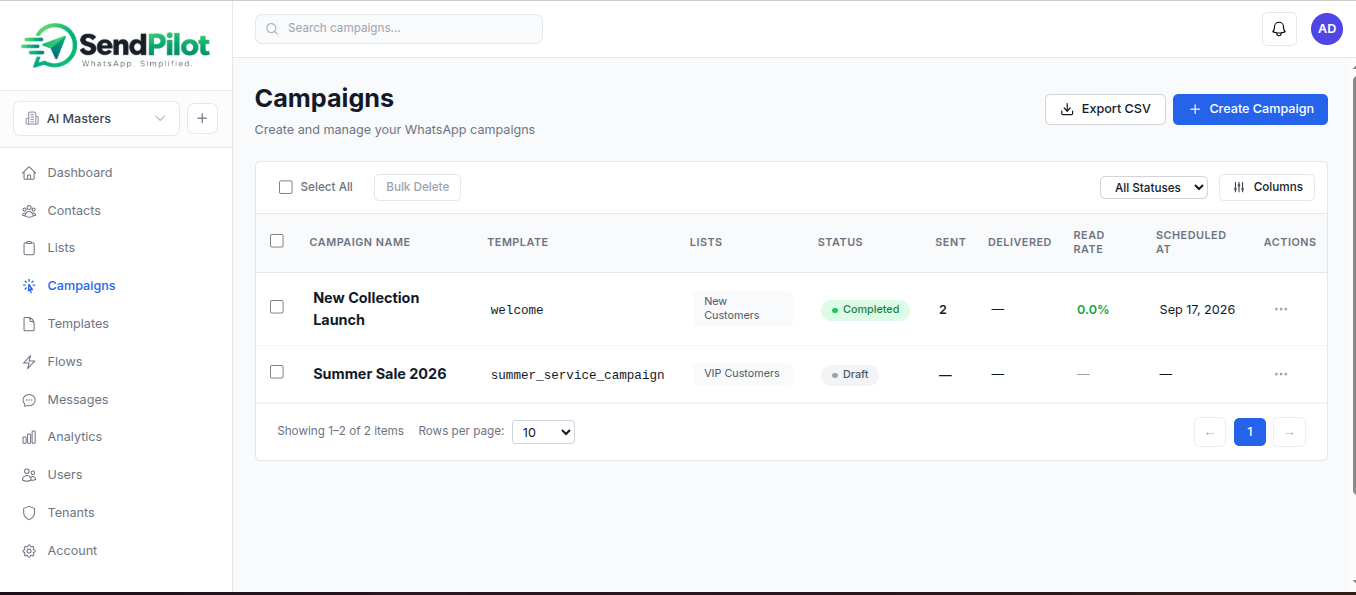The image size is (1356, 595).
Task: Go to next page arrow
Action: coord(1290,432)
